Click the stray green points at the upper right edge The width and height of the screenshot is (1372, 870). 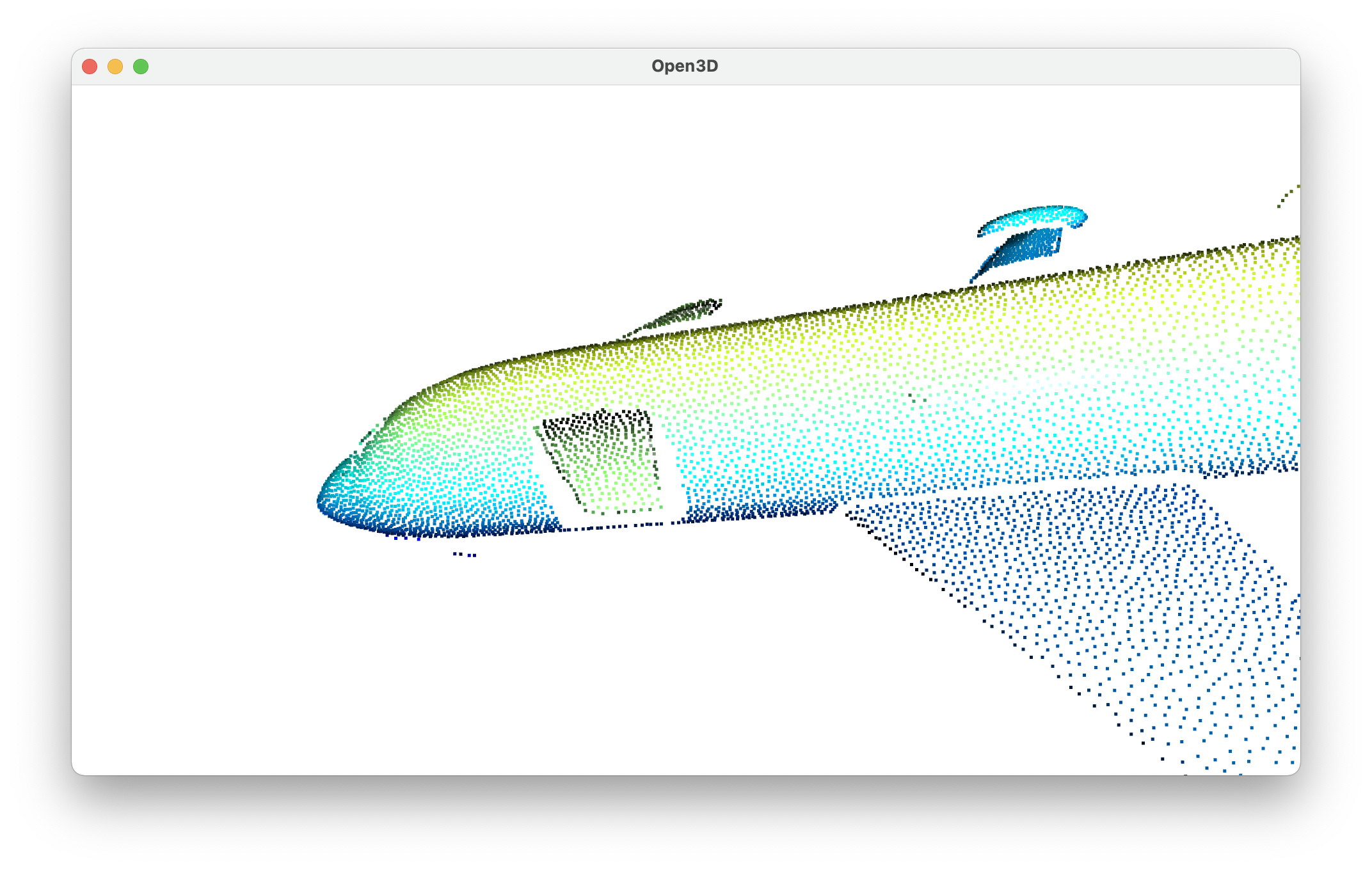(x=1288, y=195)
